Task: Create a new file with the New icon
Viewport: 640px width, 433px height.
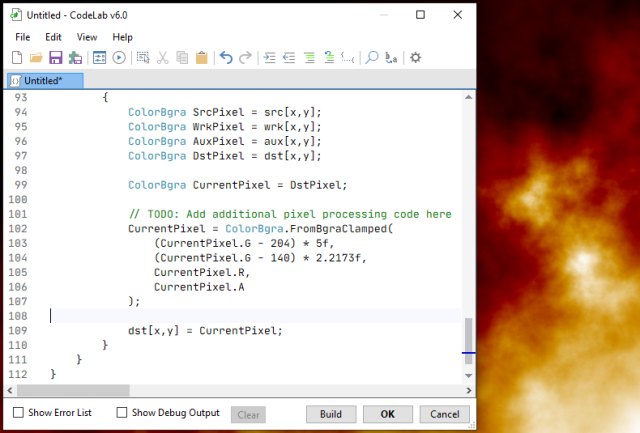Action: [x=17, y=58]
